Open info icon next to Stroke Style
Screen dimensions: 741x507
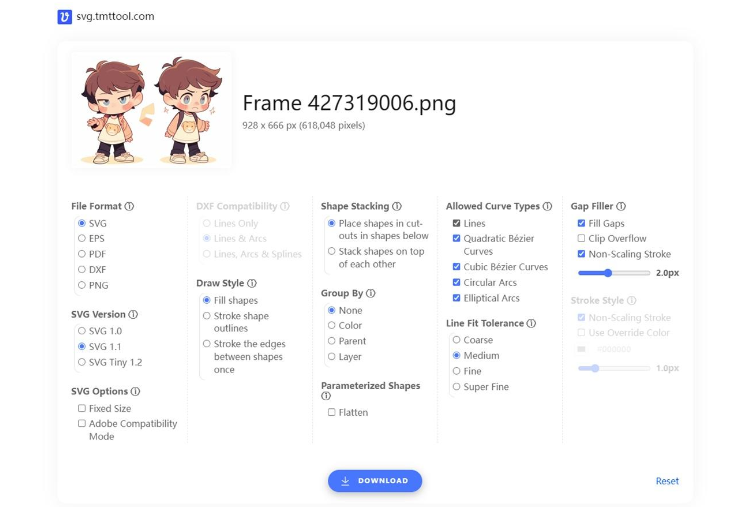pyautogui.click(x=631, y=301)
